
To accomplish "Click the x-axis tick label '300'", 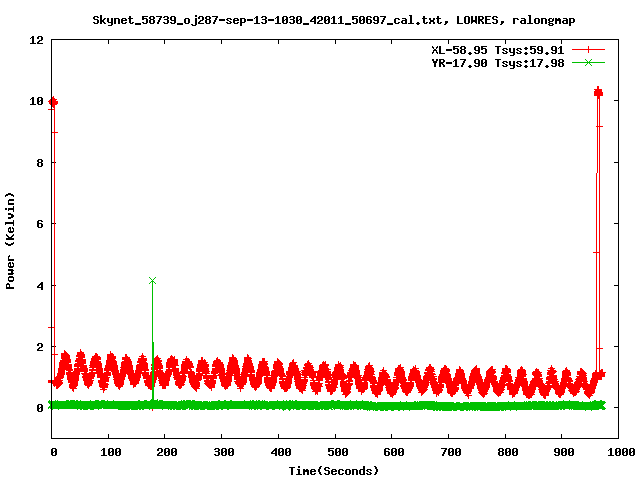I will (224, 452).
